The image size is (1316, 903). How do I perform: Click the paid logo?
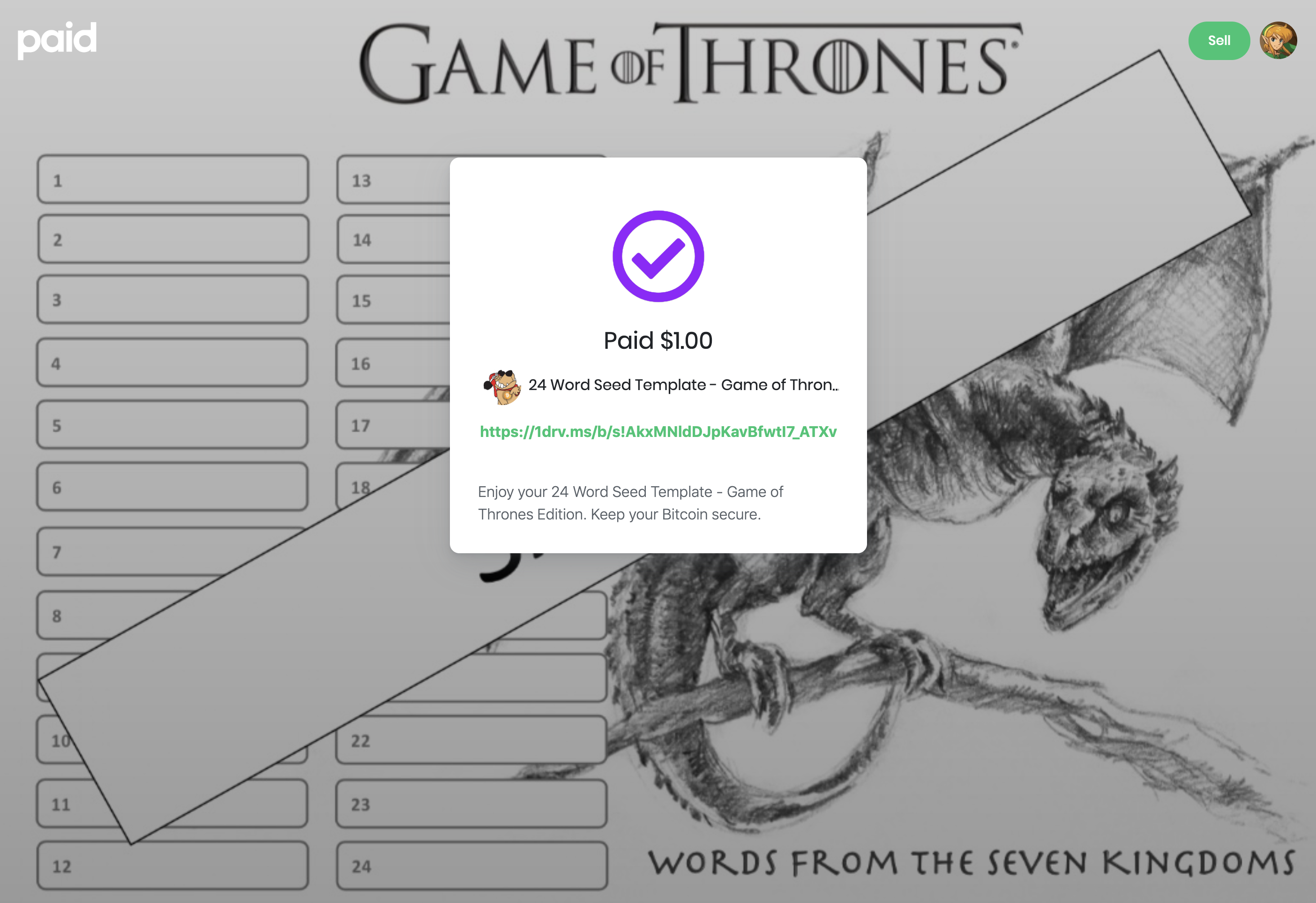(x=57, y=40)
